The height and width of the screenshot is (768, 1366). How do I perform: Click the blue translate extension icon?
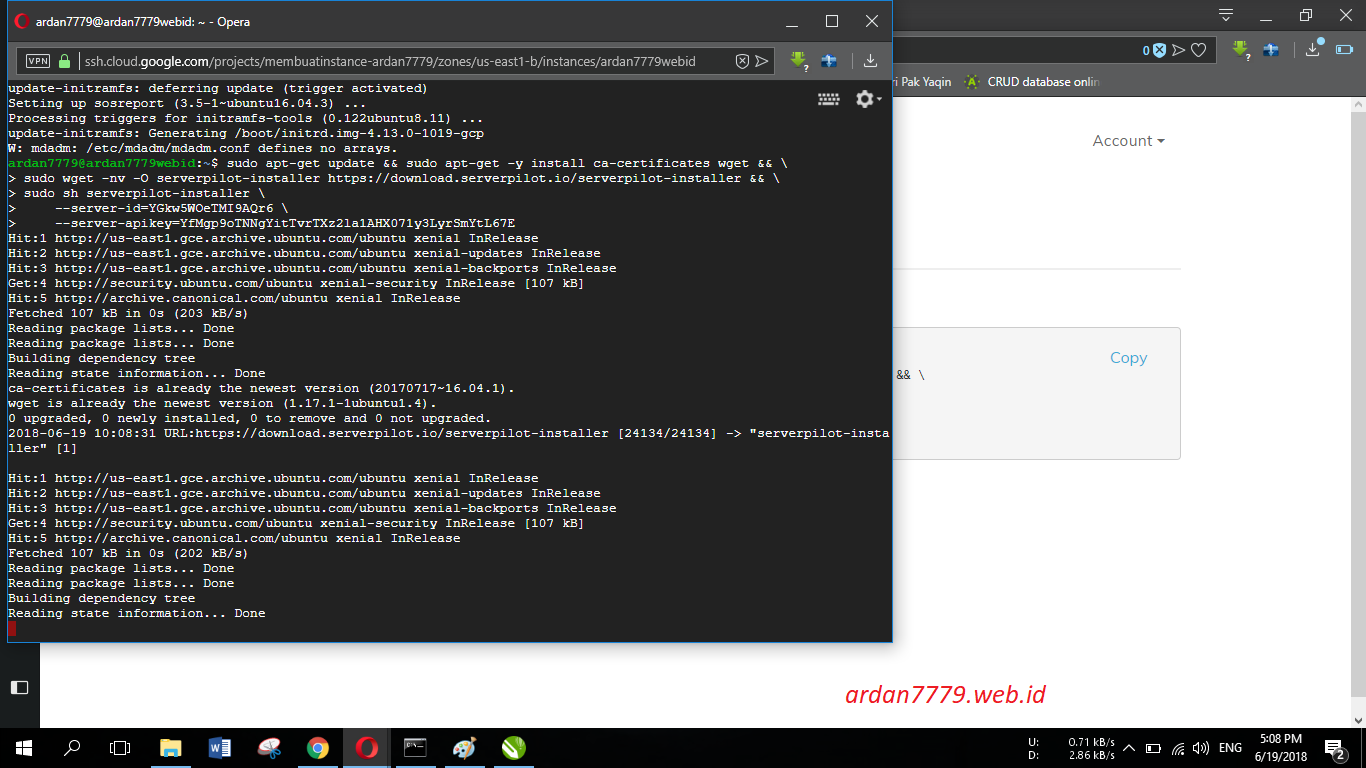point(829,61)
